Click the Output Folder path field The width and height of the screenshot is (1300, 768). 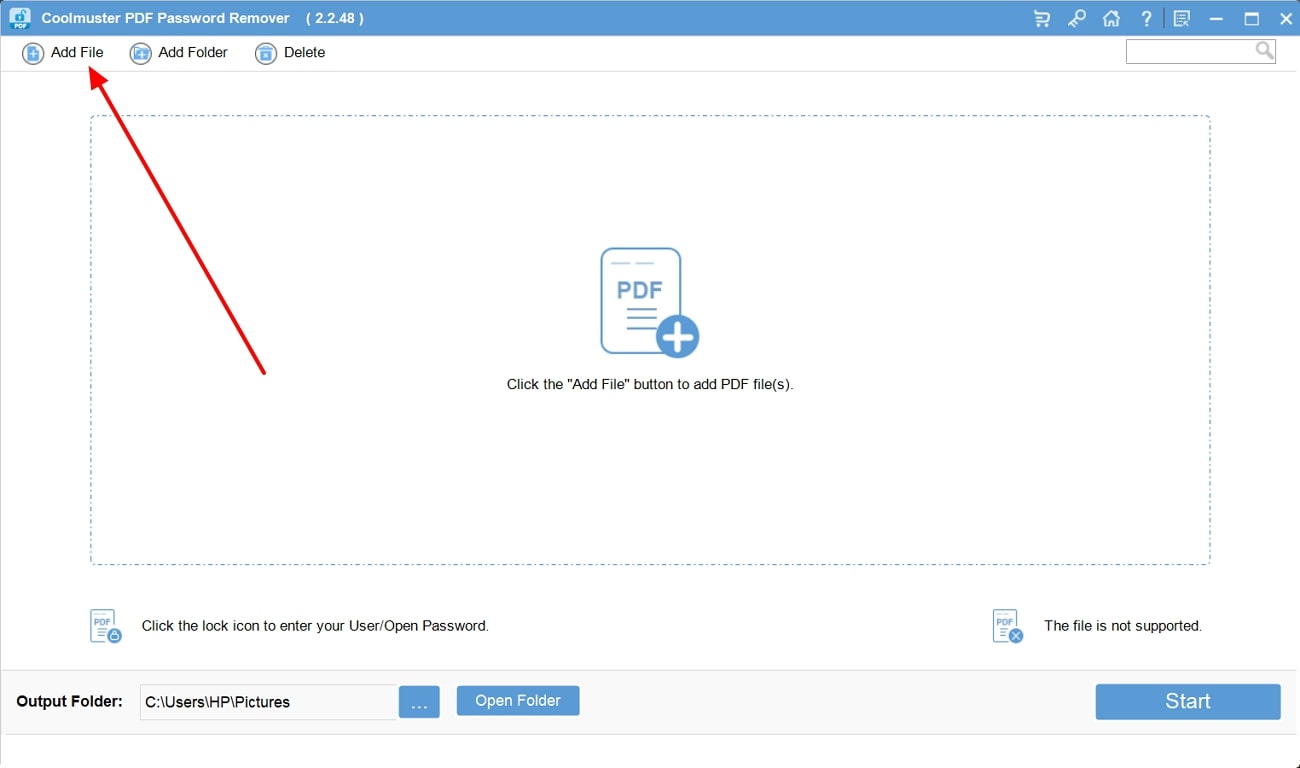click(x=267, y=702)
